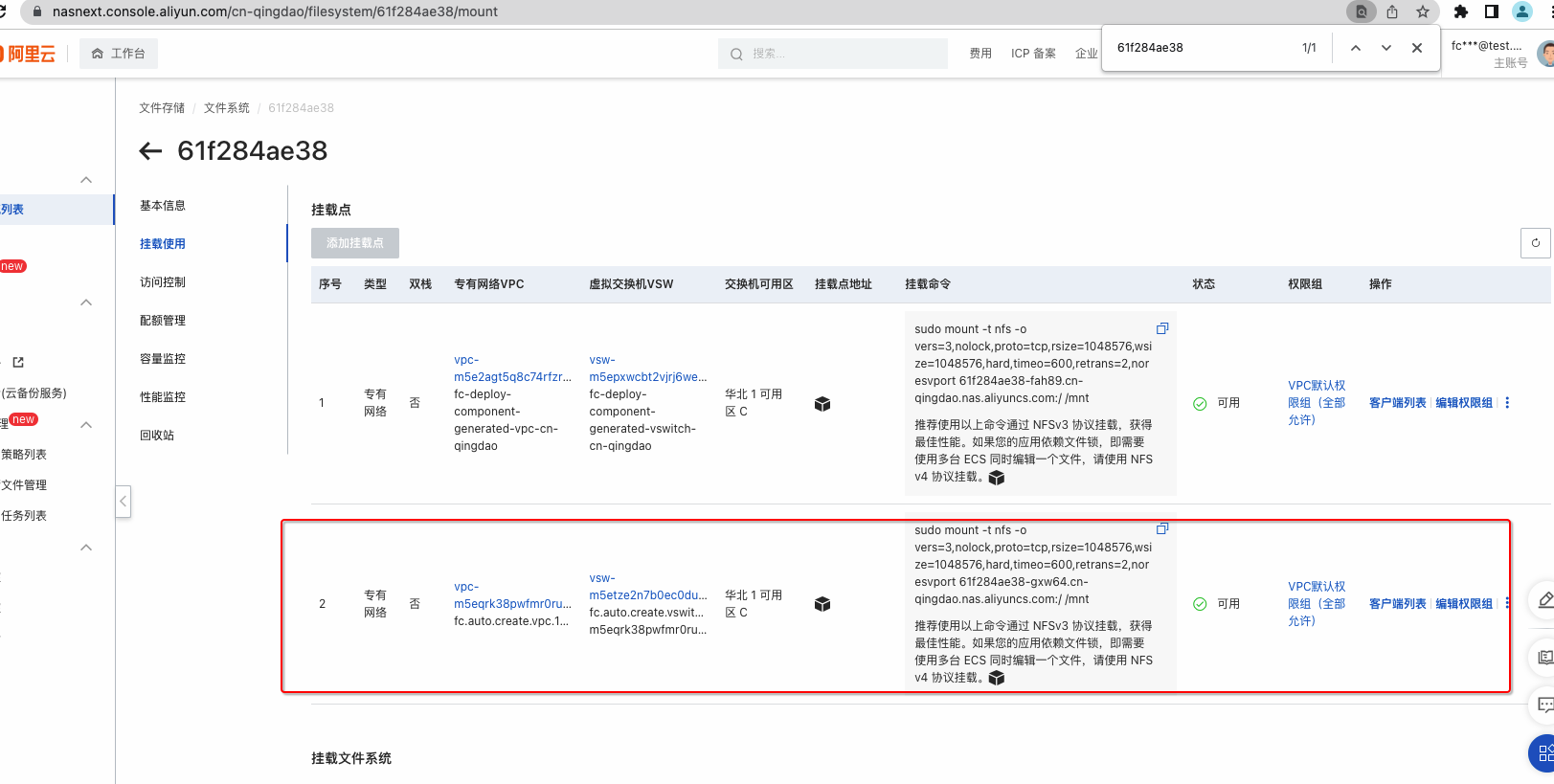This screenshot has width=1554, height=784.
Task: Open the vswitch link starting vsw-m5etze2n7b0ec0du
Action: 648,587
